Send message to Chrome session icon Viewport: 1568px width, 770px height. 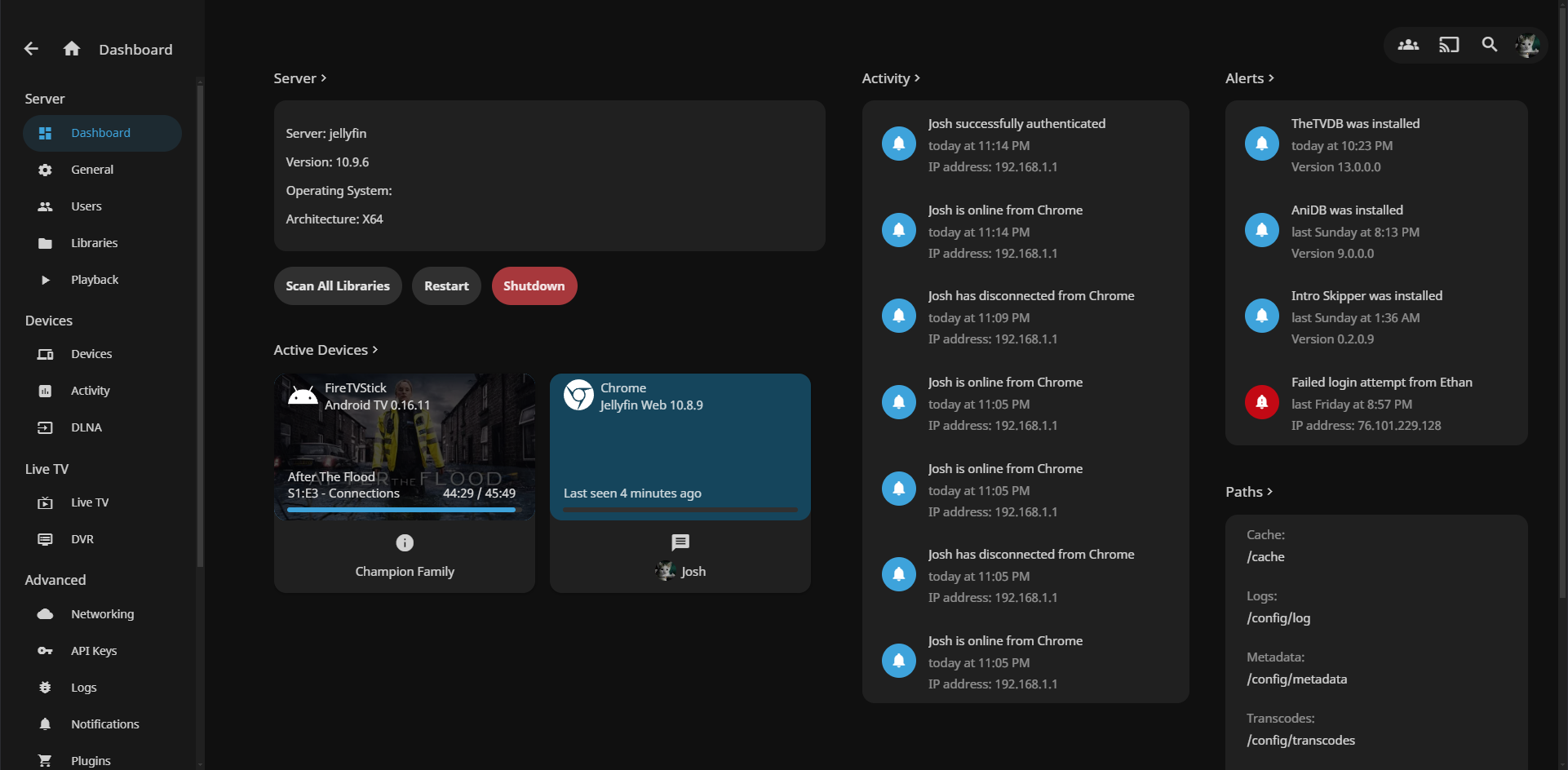point(680,542)
